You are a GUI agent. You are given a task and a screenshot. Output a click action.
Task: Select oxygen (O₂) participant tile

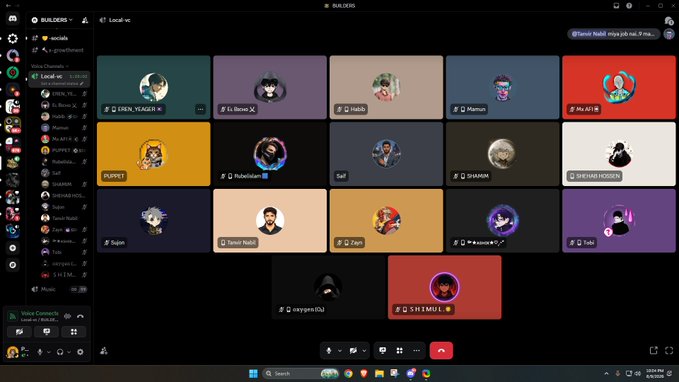328,287
